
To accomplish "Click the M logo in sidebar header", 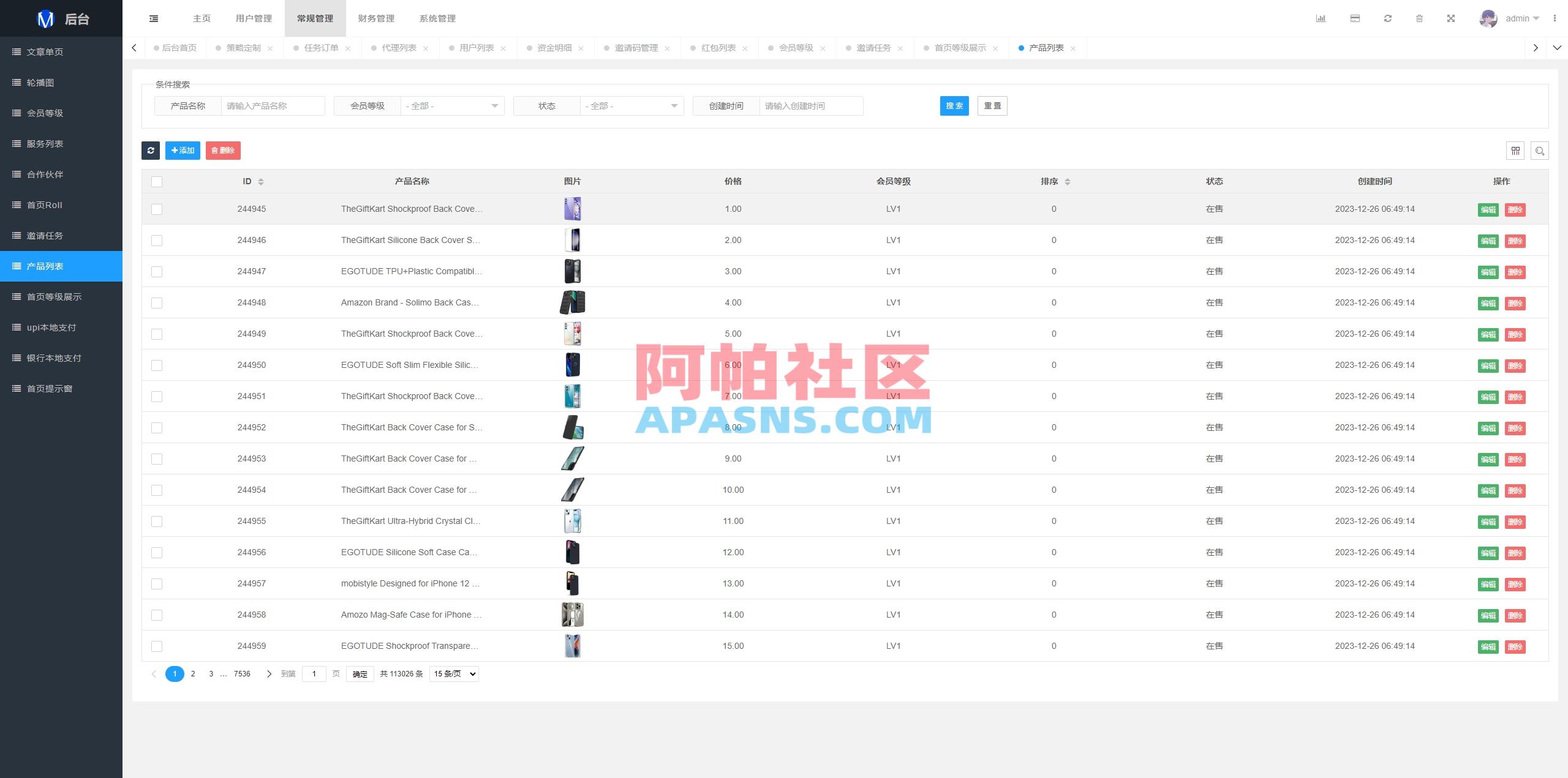I will [45, 19].
